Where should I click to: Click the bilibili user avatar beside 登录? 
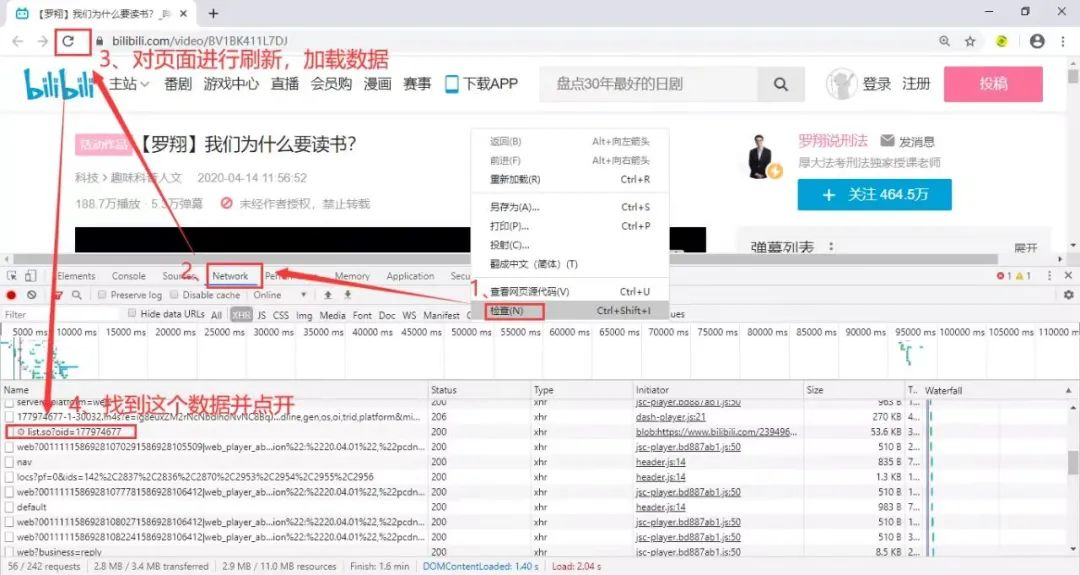click(841, 84)
